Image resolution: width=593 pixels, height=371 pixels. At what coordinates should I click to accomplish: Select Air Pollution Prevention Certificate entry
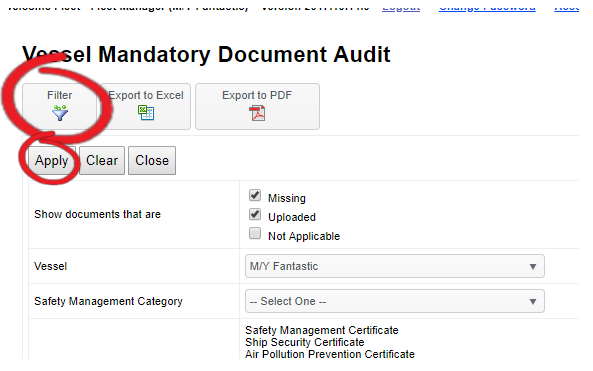pyautogui.click(x=330, y=354)
